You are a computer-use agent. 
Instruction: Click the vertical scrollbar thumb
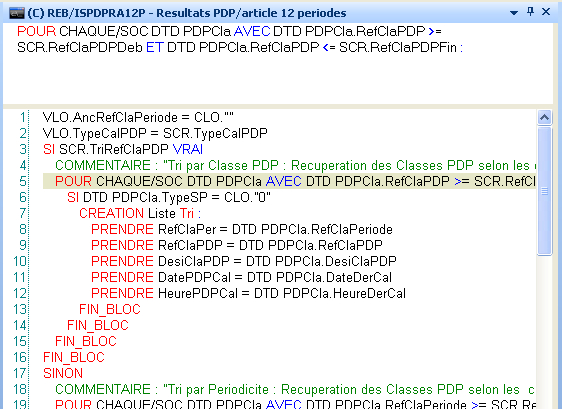544,191
